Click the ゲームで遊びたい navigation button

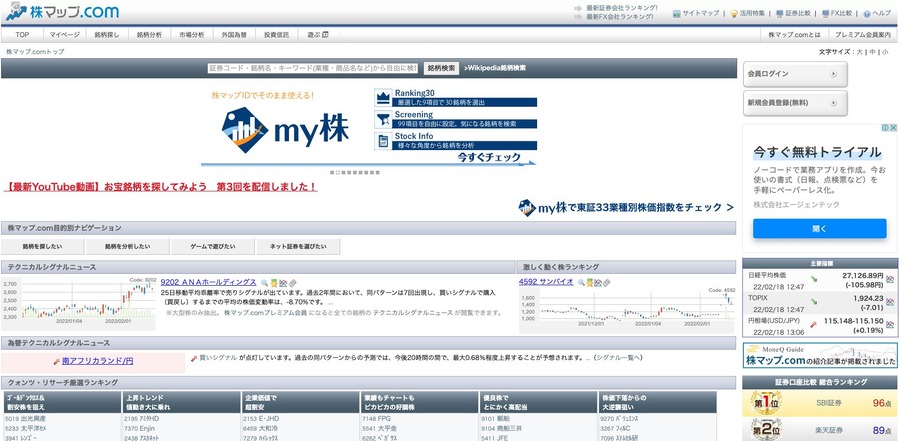coord(213,246)
